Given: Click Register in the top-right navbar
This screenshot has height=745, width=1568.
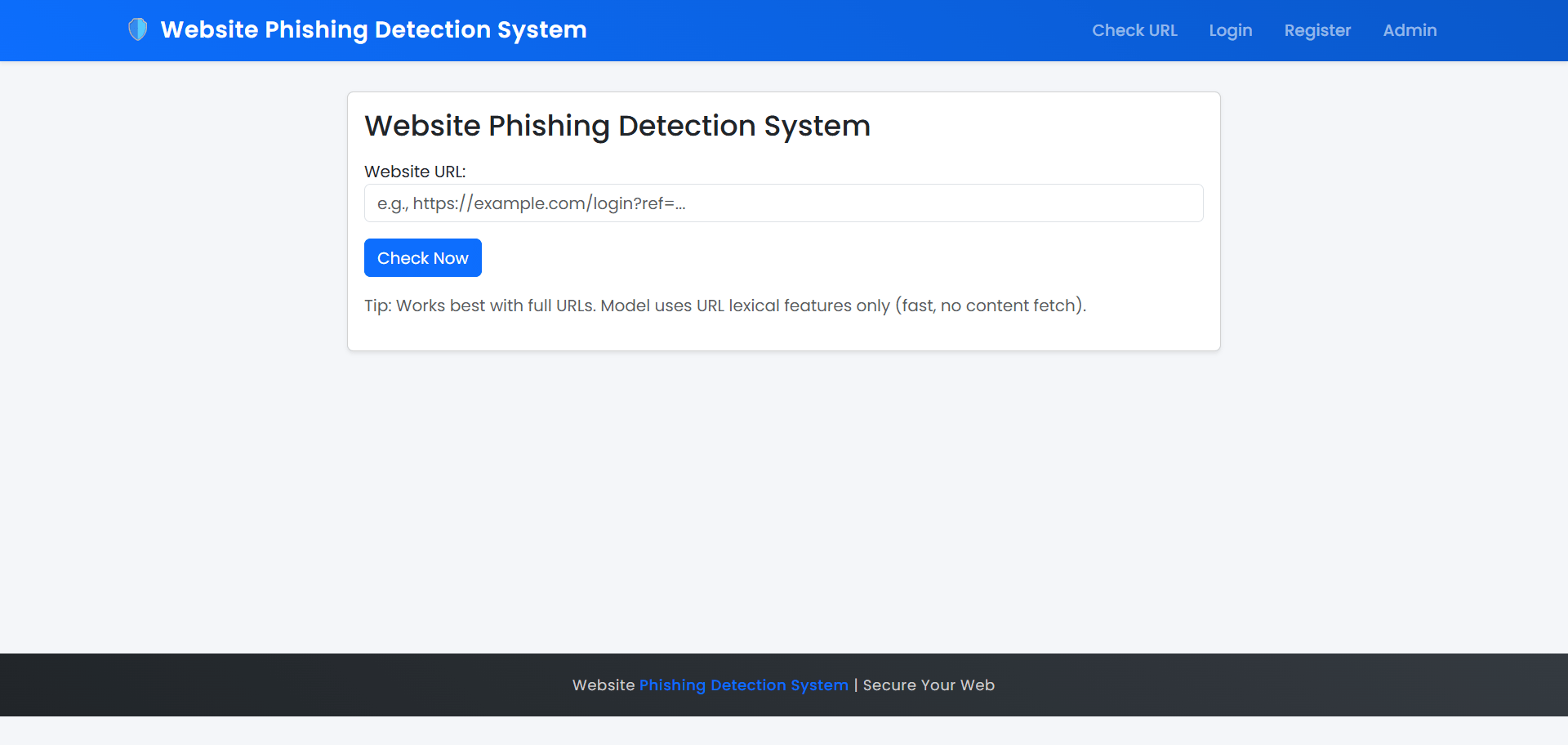Looking at the screenshot, I should pyautogui.click(x=1317, y=30).
